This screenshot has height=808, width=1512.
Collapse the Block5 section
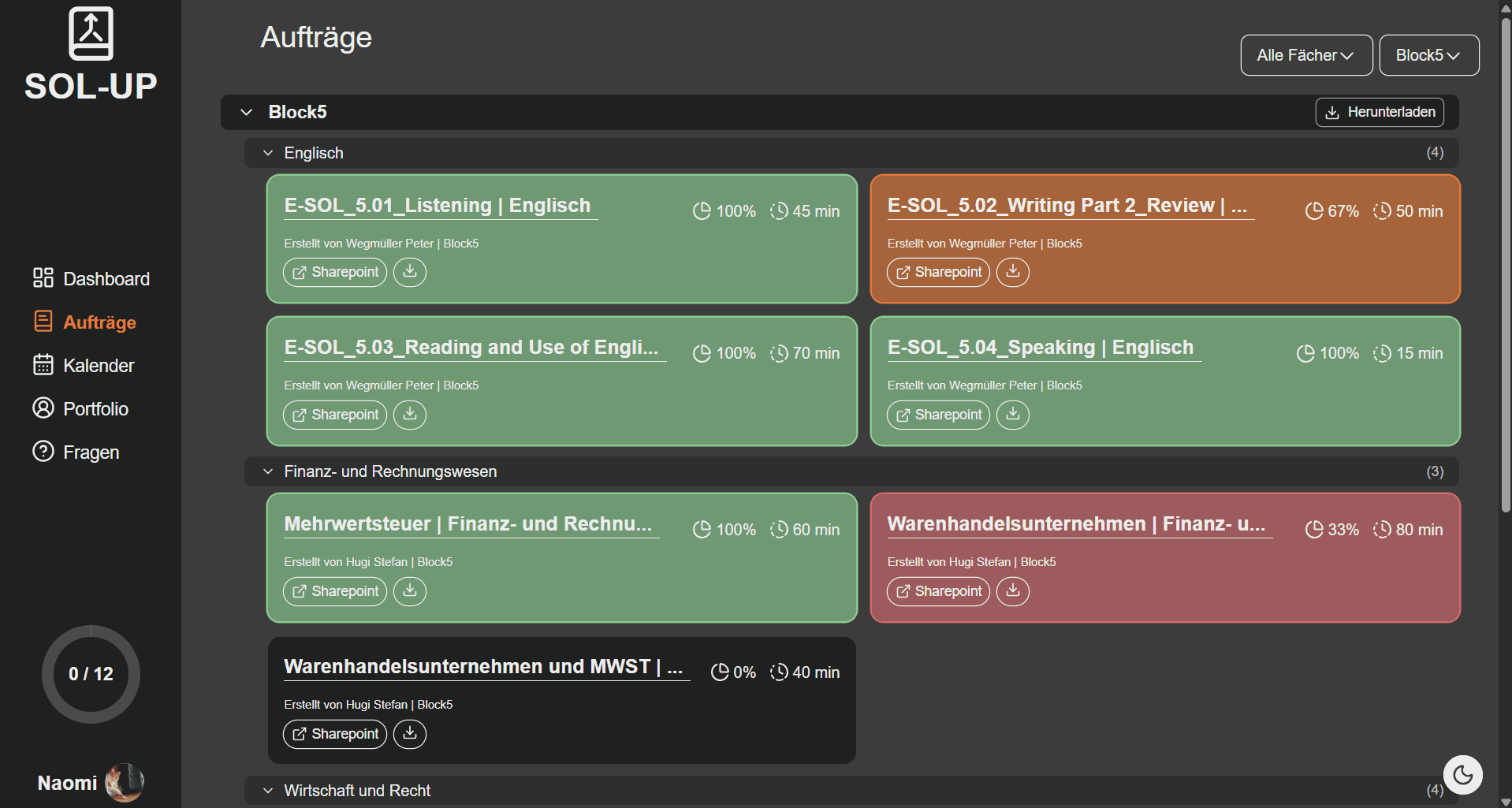coord(246,112)
